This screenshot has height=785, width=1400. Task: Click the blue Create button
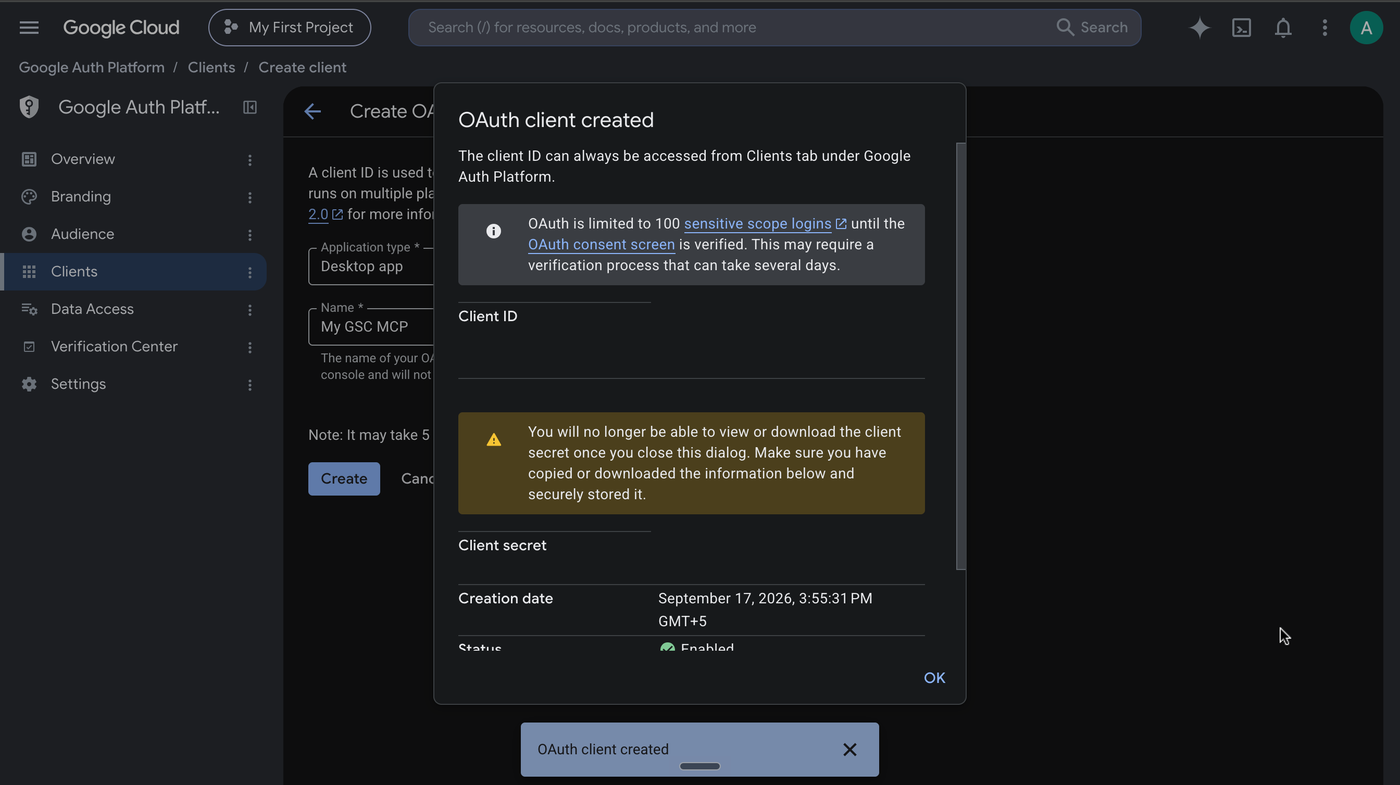[344, 479]
